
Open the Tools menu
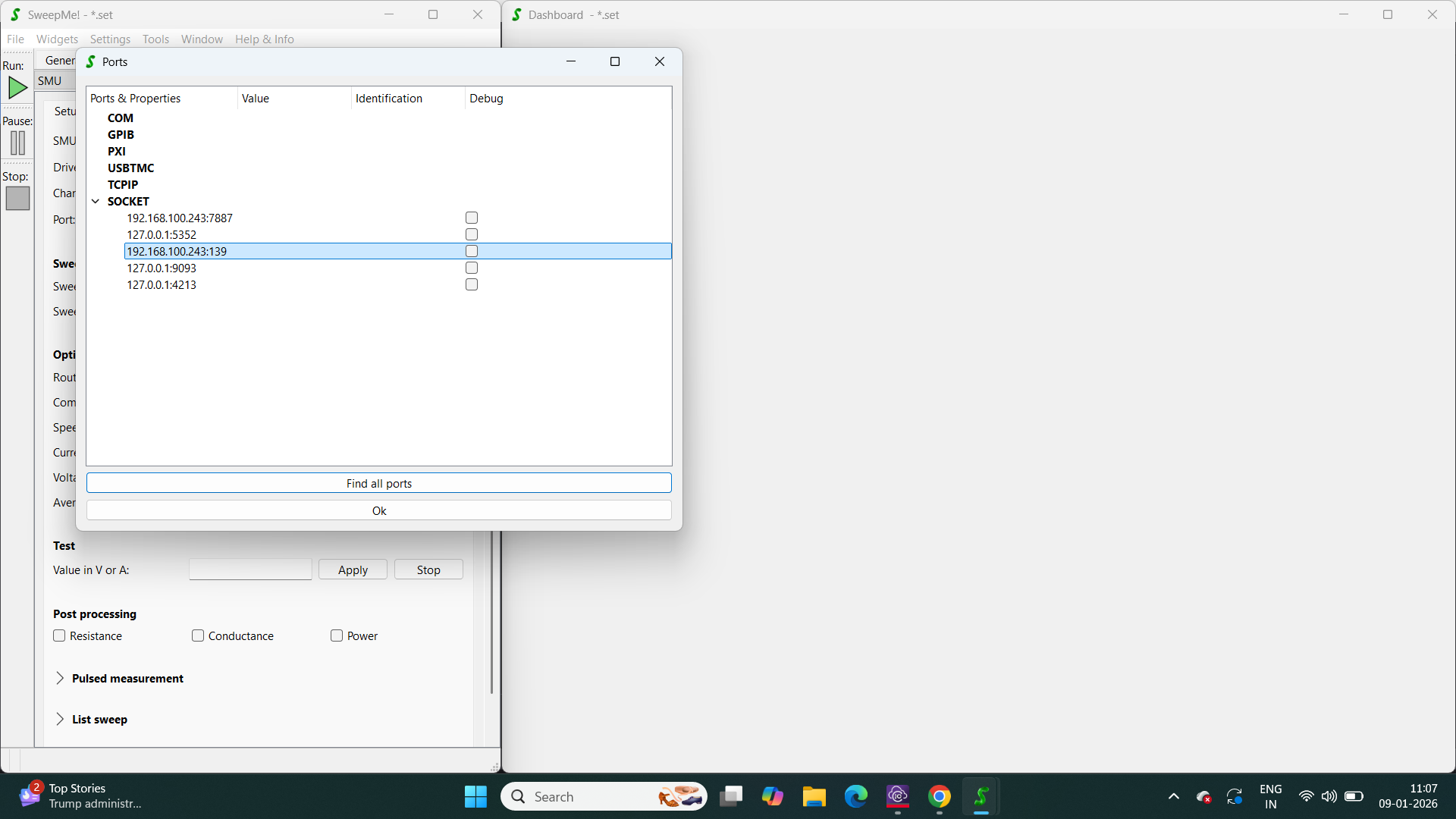[155, 39]
